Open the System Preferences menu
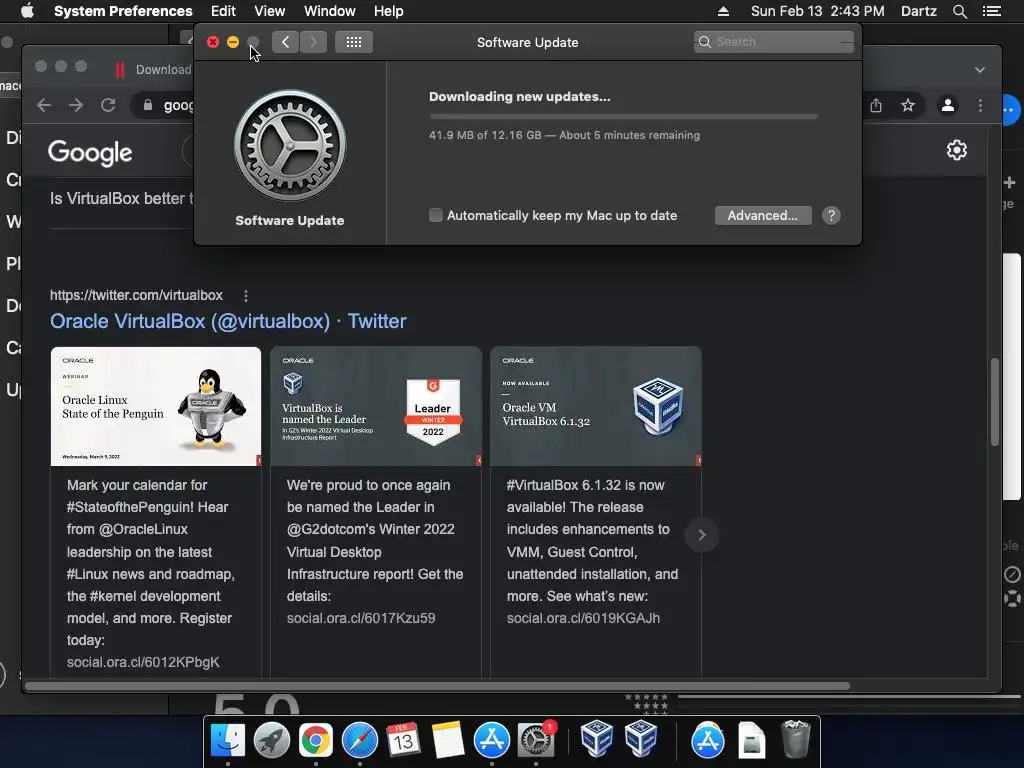Viewport: 1024px width, 768px height. click(x=123, y=11)
